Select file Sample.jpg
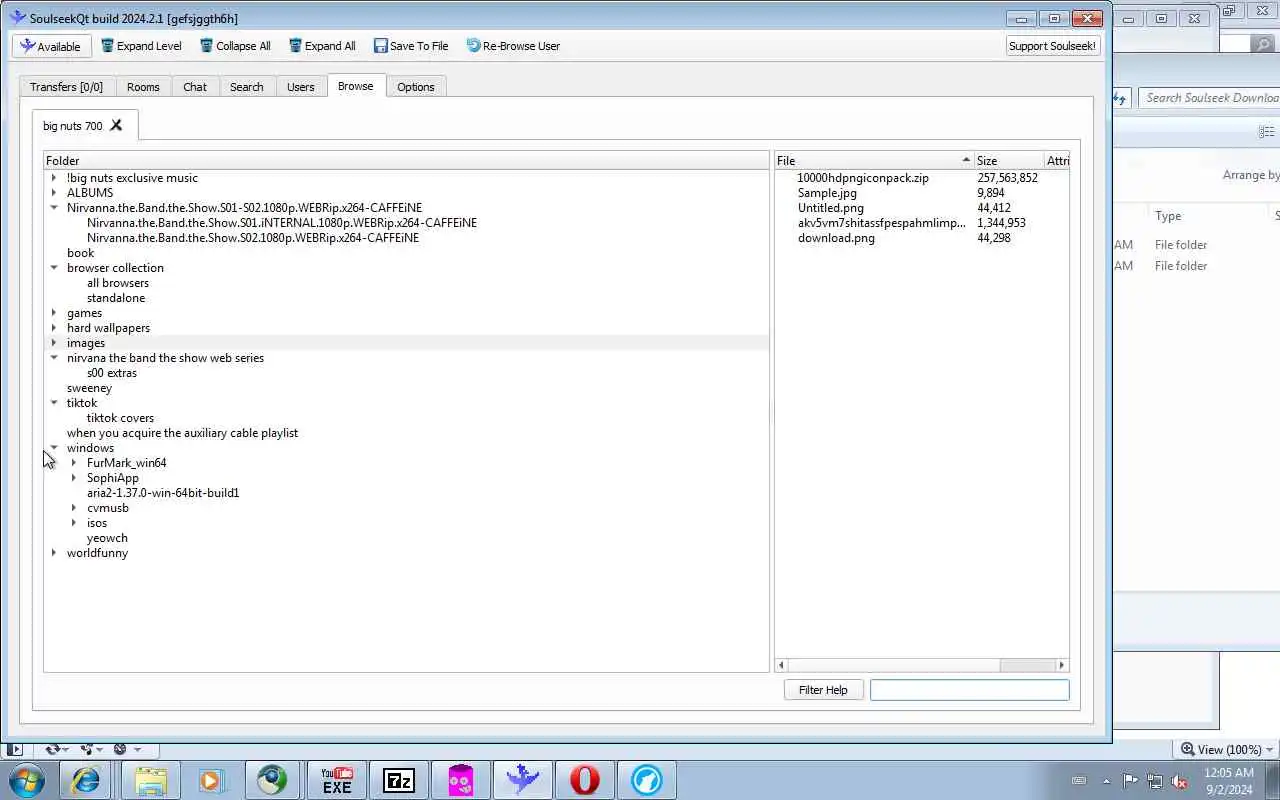1280x800 pixels. click(x=827, y=193)
